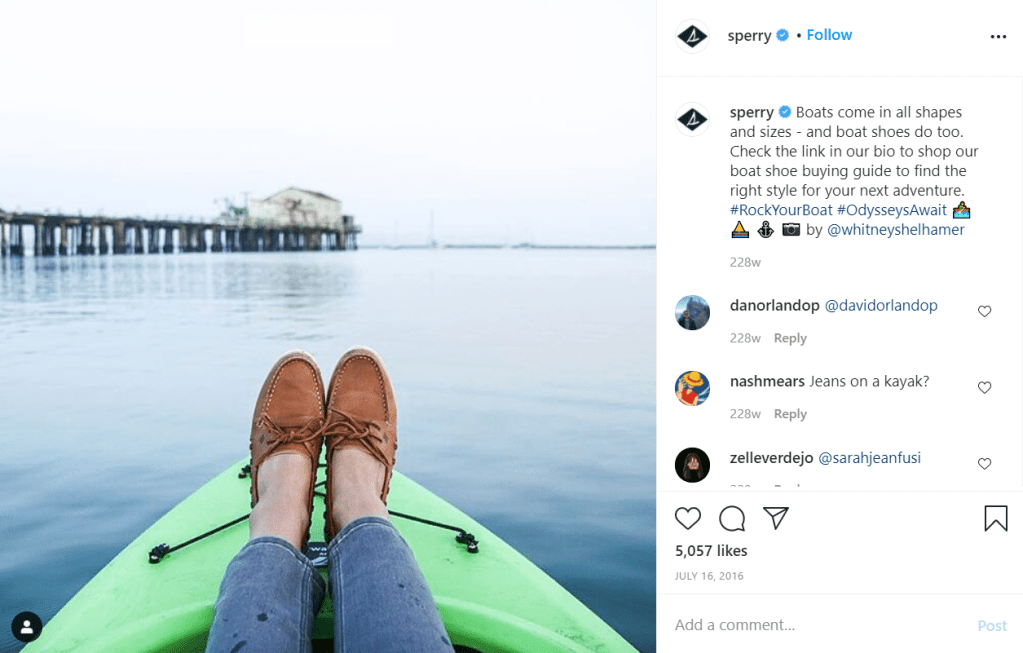Share the post via paper plane icon
The height and width of the screenshot is (653, 1023).
pyautogui.click(x=776, y=518)
